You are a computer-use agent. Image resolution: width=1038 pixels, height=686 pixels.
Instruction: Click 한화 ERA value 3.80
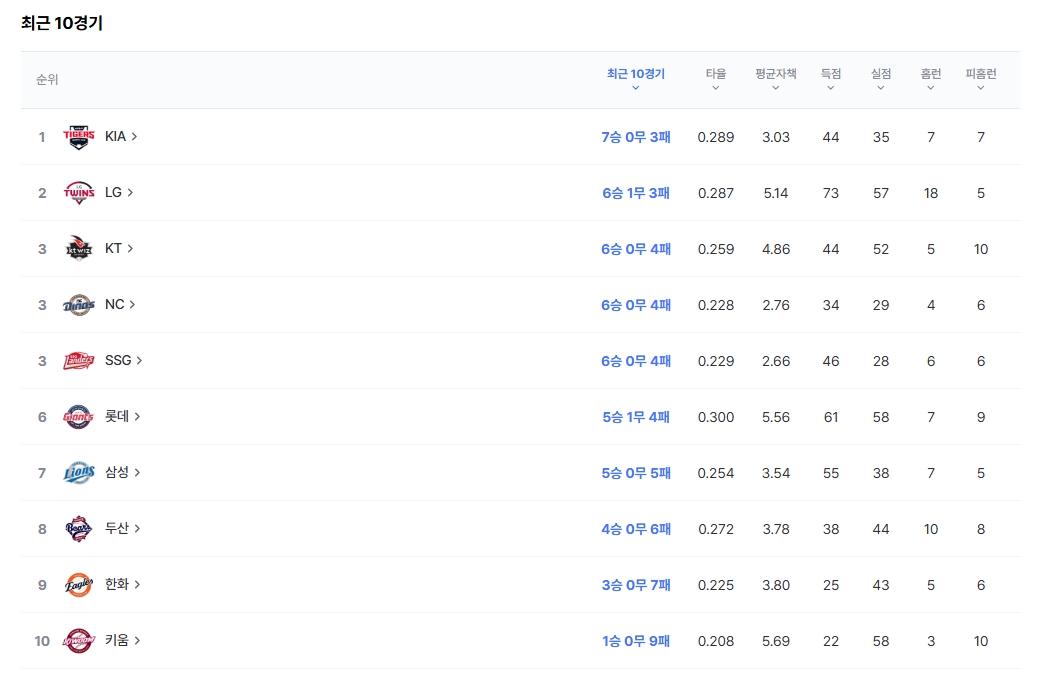pyautogui.click(x=776, y=585)
